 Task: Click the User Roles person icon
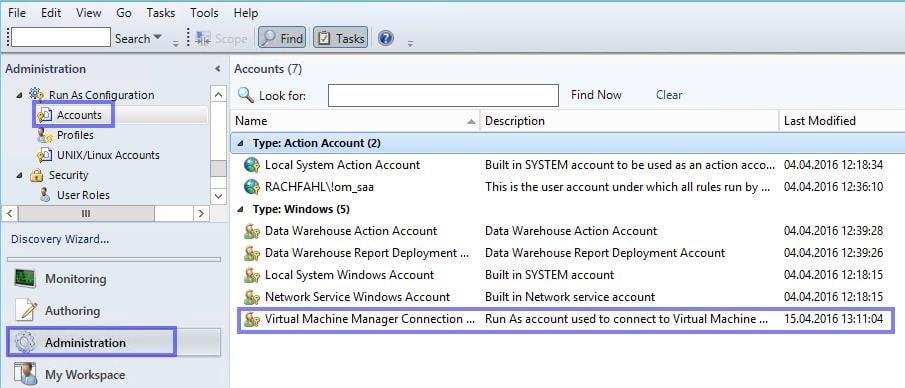point(45,195)
